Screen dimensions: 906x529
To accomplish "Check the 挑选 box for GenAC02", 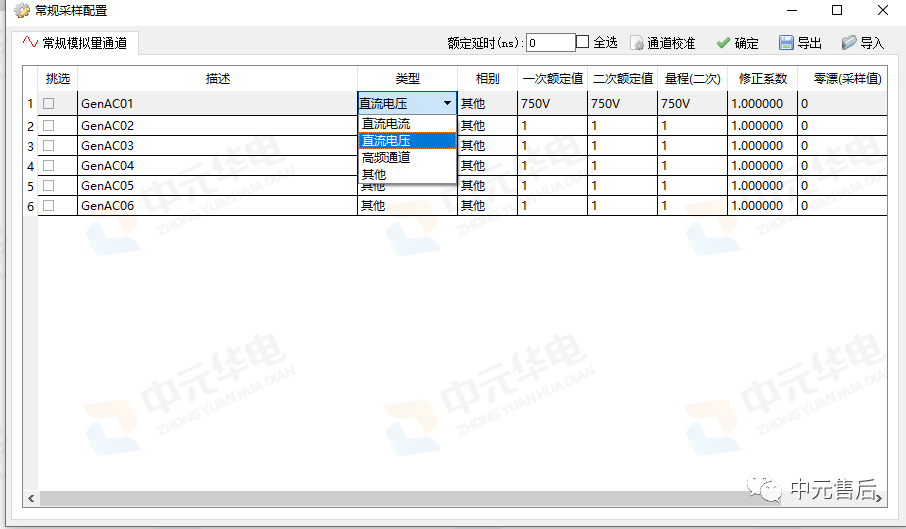I will [49, 125].
